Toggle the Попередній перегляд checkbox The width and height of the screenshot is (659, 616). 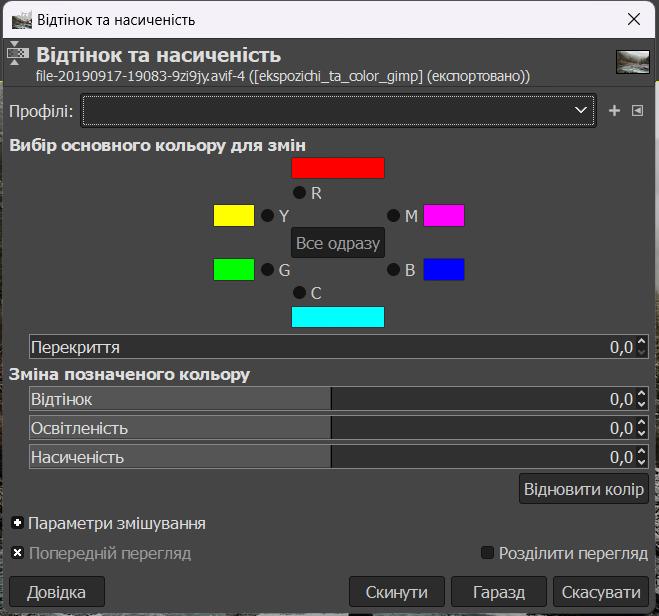[17, 553]
